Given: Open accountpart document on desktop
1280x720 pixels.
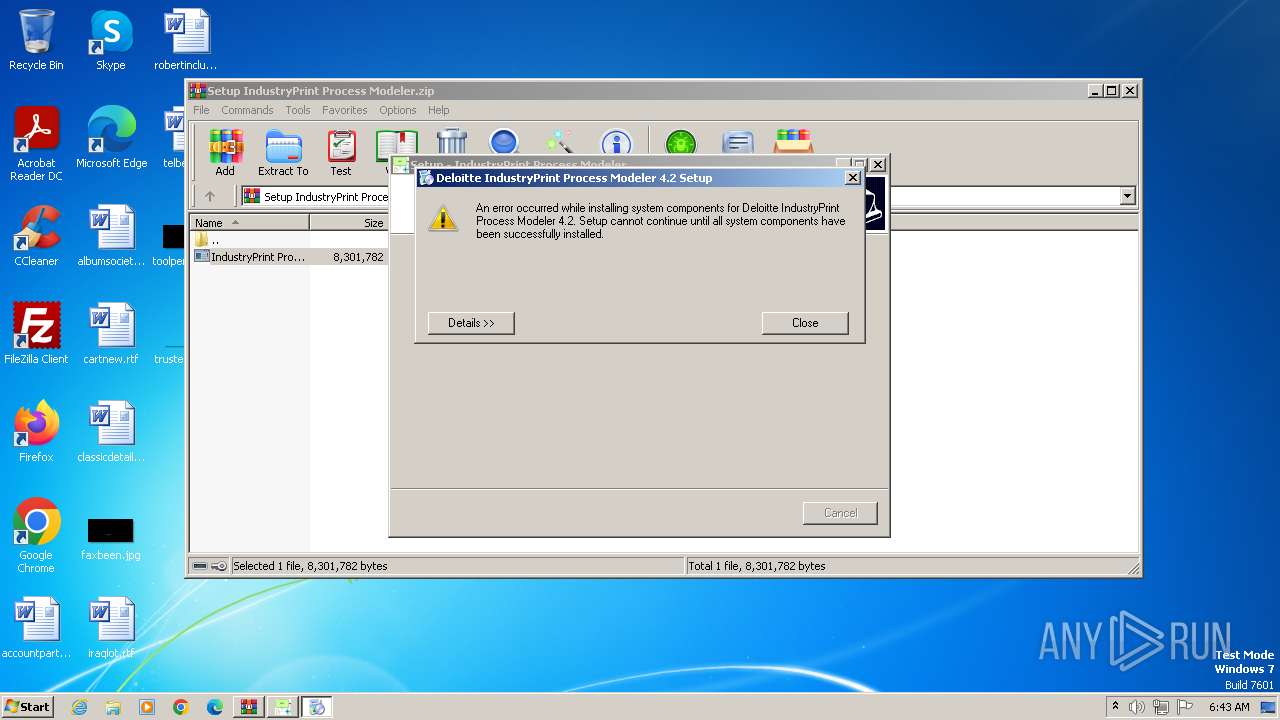Looking at the screenshot, I should point(36,628).
